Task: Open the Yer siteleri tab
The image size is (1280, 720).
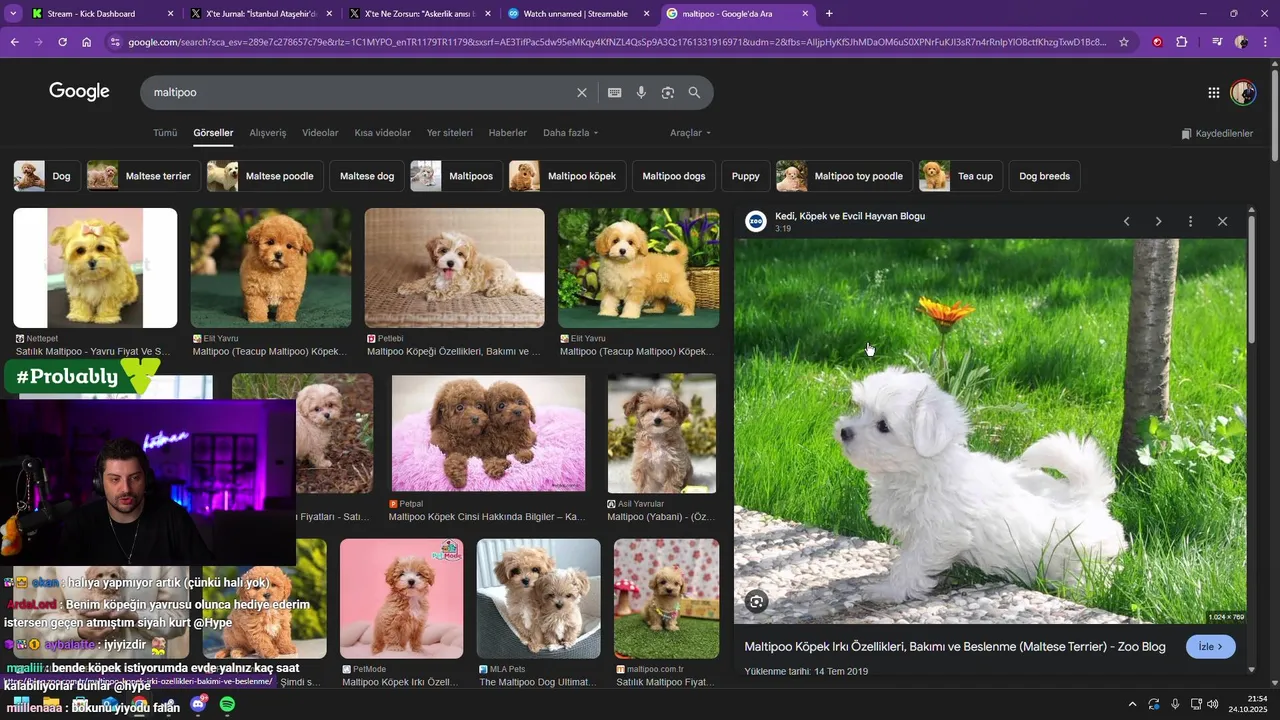Action: click(x=449, y=133)
